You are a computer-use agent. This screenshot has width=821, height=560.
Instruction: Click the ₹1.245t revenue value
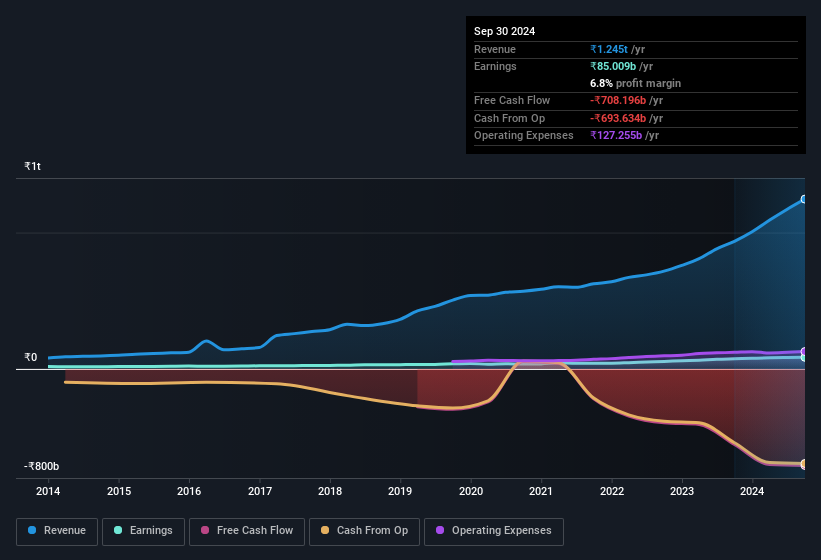coord(609,49)
